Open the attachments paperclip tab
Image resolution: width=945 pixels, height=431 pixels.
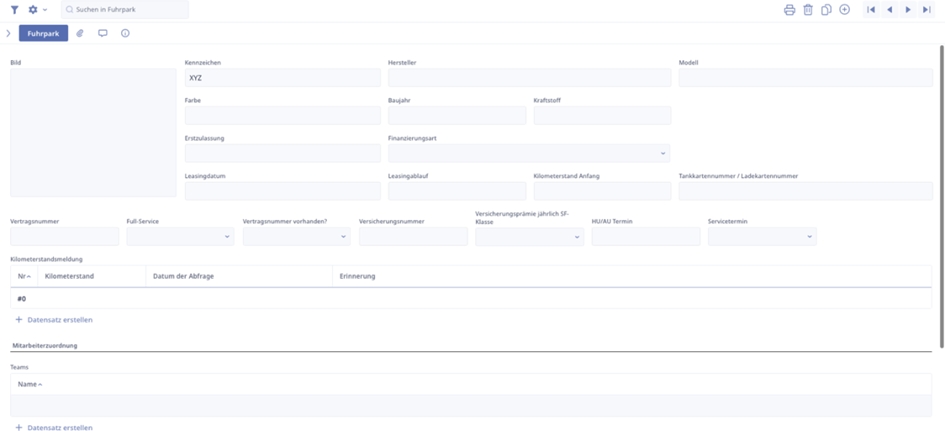click(x=81, y=33)
